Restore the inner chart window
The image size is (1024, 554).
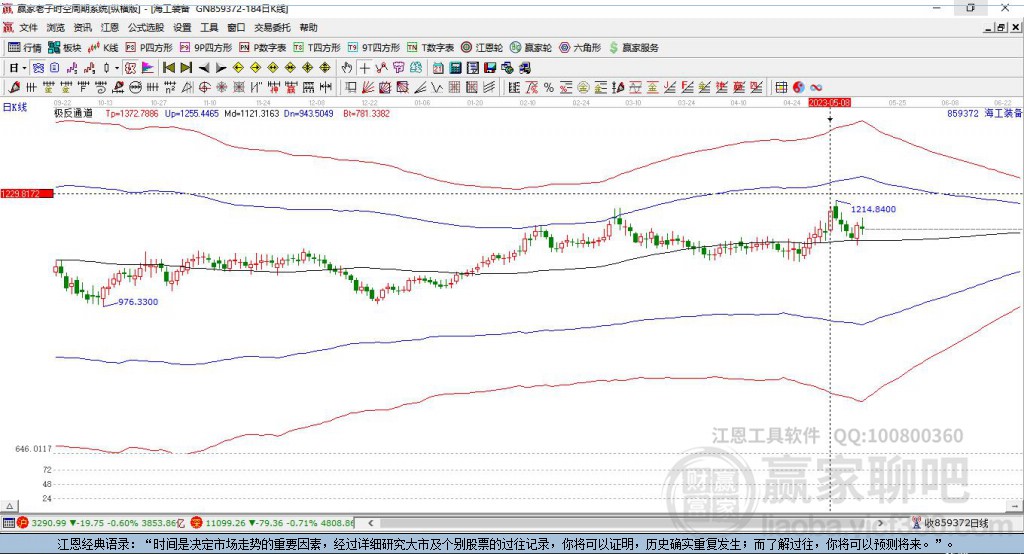1000,27
